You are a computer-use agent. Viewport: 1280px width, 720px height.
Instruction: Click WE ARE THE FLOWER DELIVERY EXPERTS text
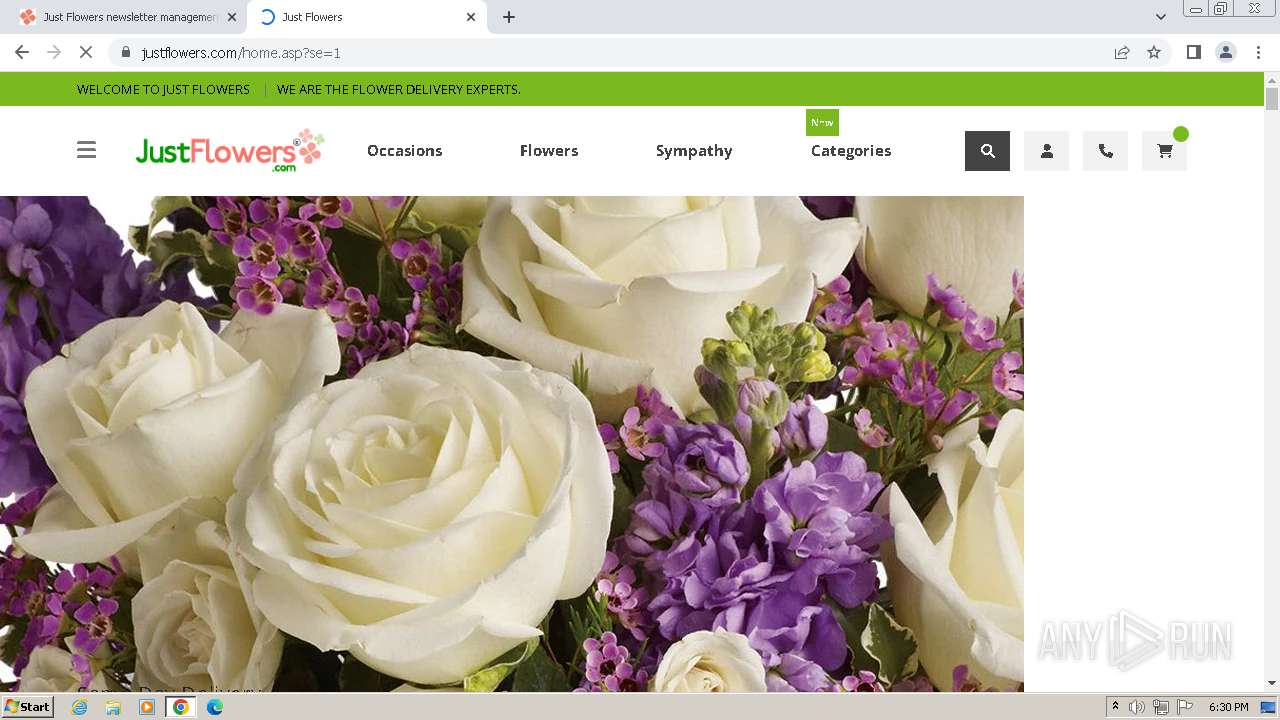coord(399,89)
